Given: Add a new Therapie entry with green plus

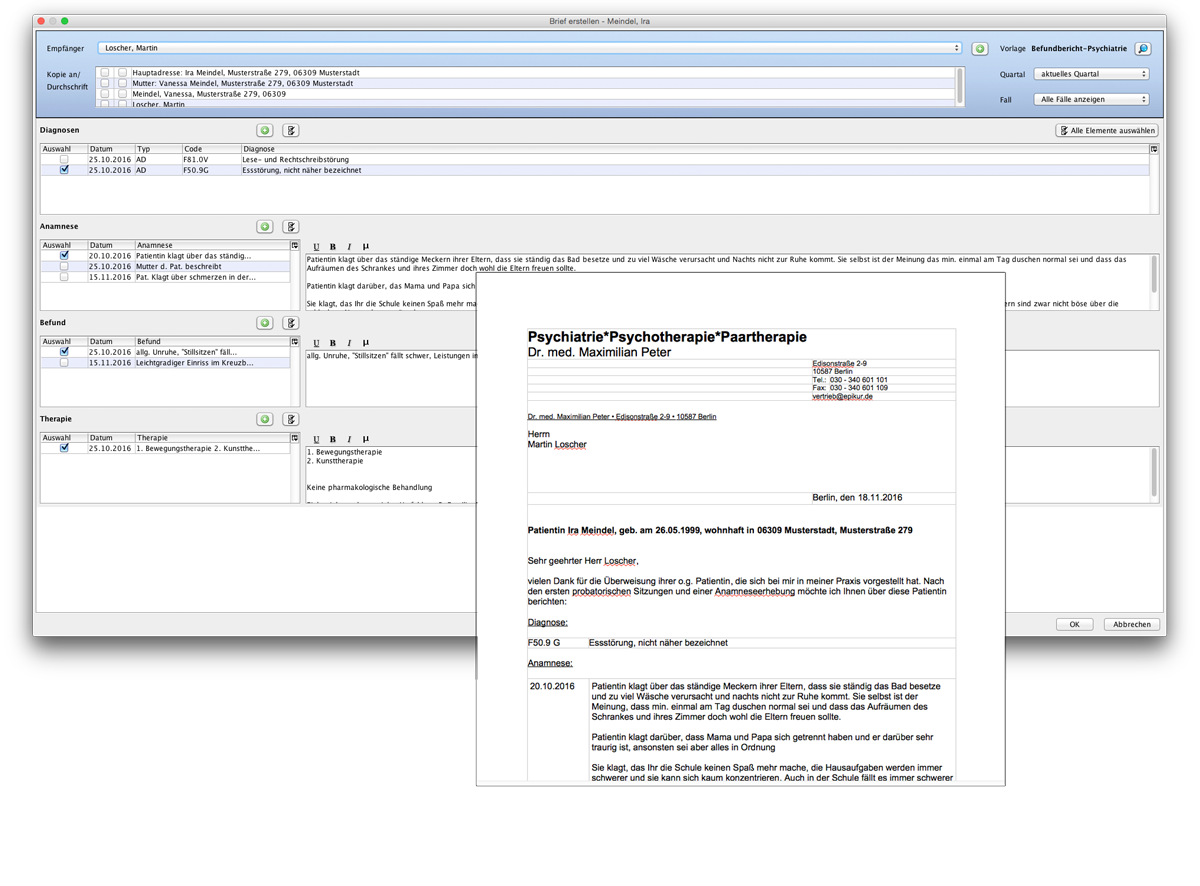Looking at the screenshot, I should pyautogui.click(x=265, y=419).
